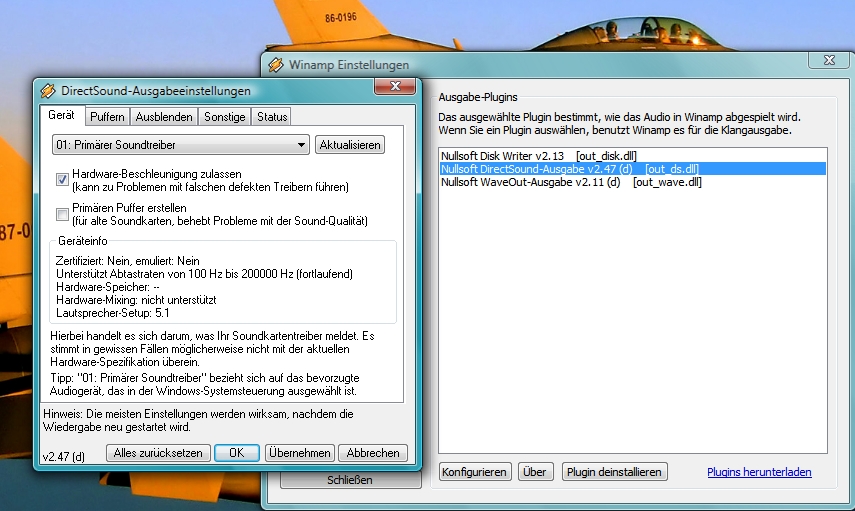The image size is (855, 511).
Task: Click the Hardware-Speicher: -- line
Action: coord(107,287)
